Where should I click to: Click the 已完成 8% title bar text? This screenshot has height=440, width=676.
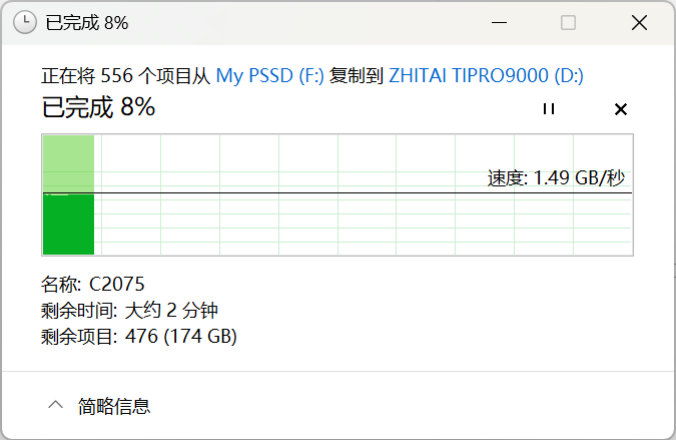(x=87, y=22)
